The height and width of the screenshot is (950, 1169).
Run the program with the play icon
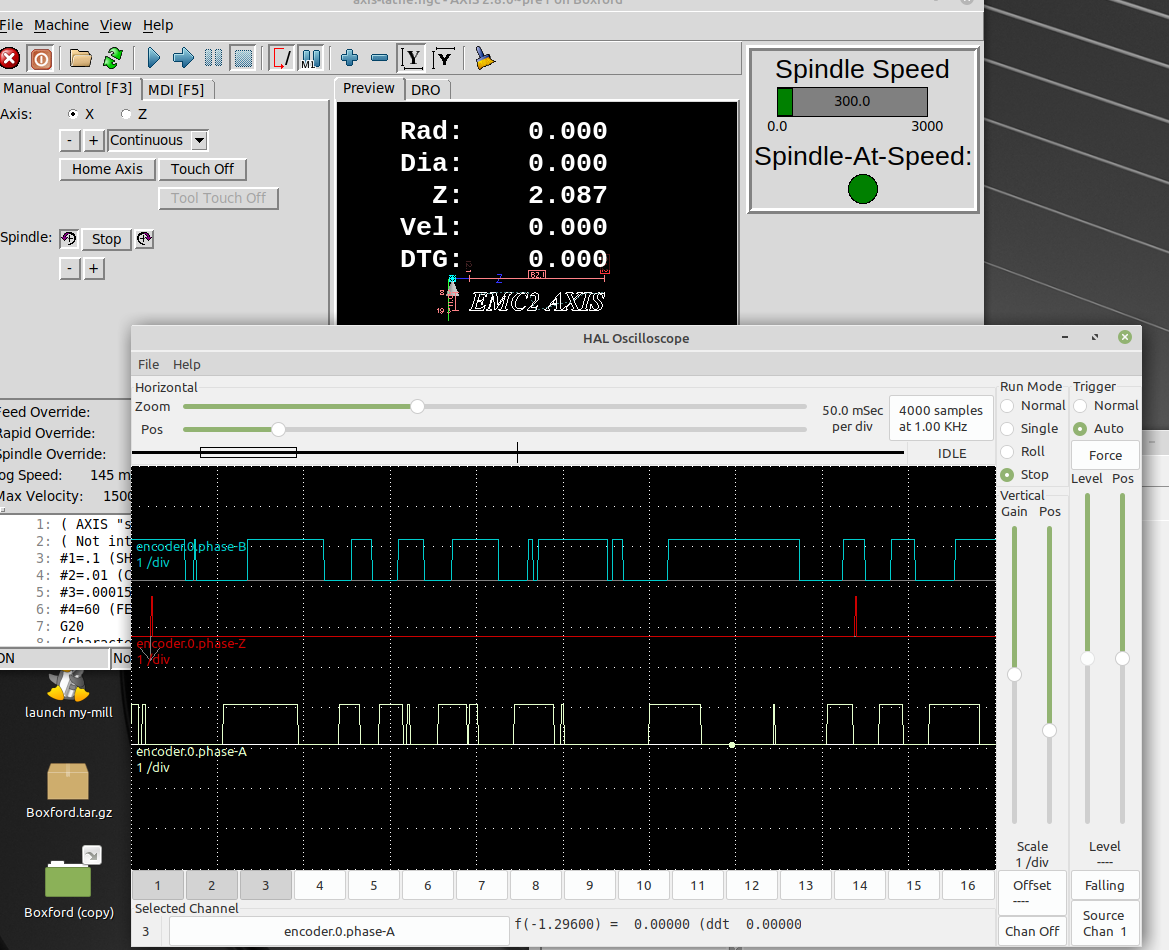[x=153, y=58]
